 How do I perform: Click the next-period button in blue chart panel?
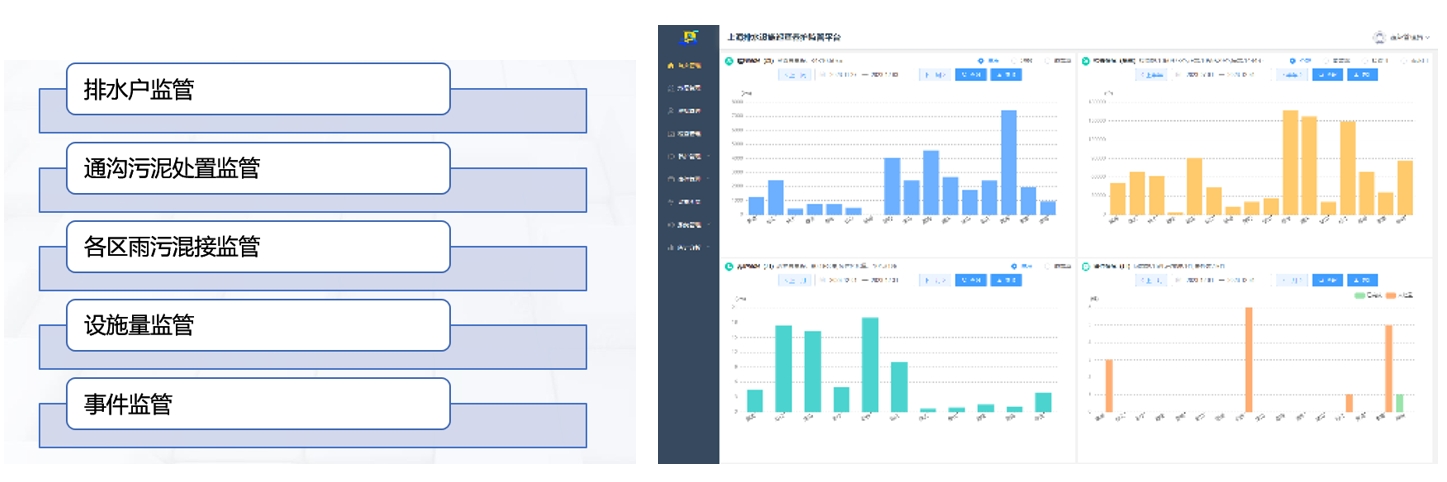coord(935,74)
